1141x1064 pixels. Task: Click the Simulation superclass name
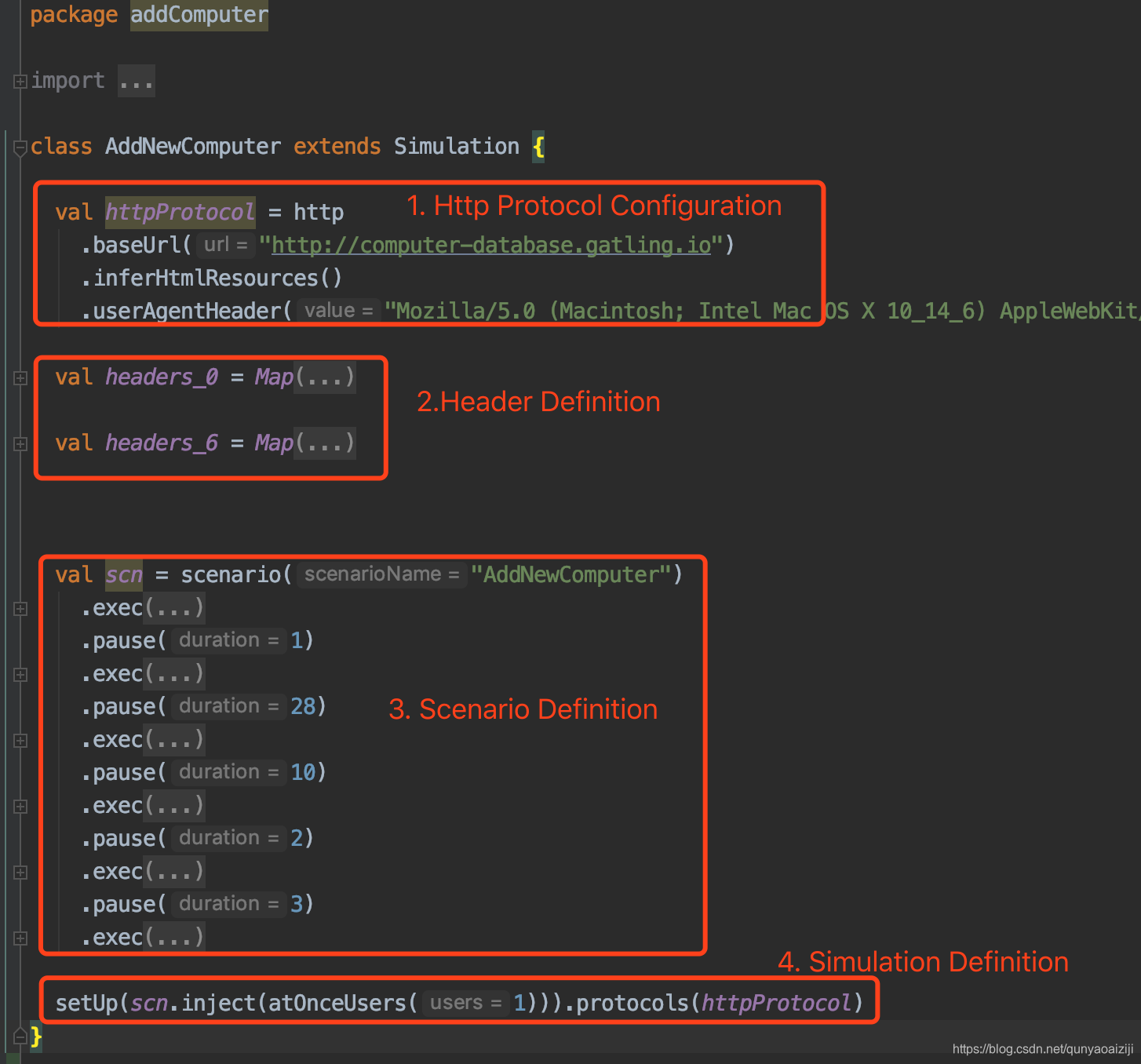coord(457,147)
